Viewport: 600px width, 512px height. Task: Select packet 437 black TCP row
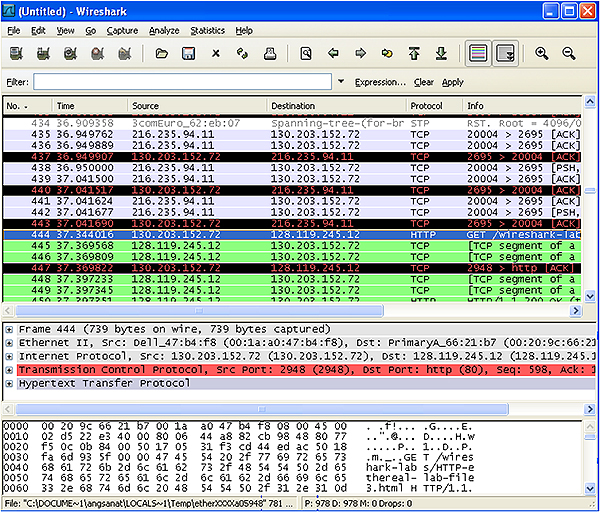(292, 157)
